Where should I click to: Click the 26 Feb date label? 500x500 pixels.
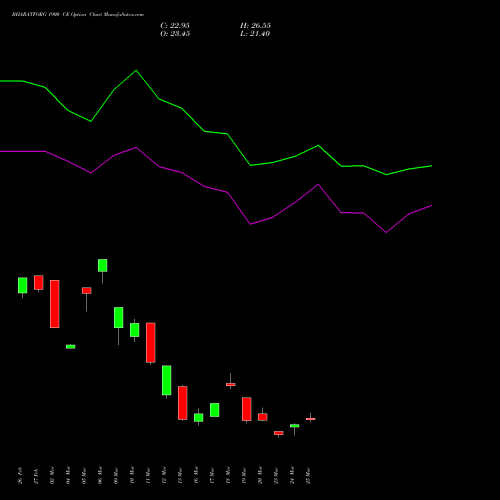click(20, 475)
